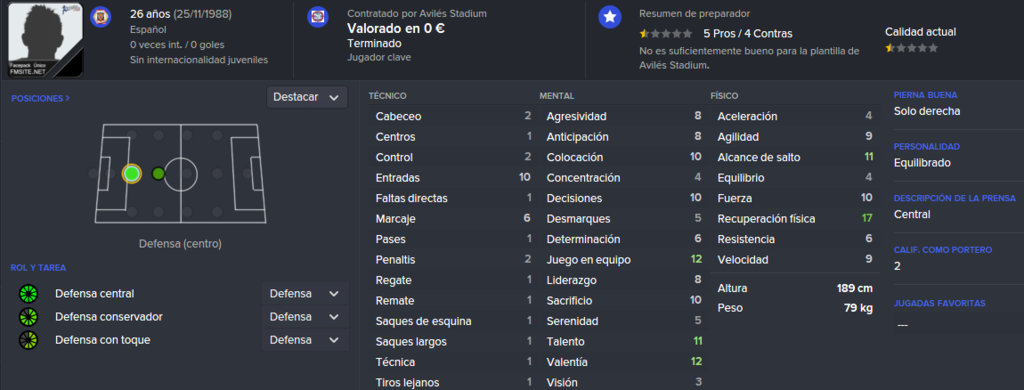
Task: Click the Defensa central role suitability icon
Action: [29, 294]
